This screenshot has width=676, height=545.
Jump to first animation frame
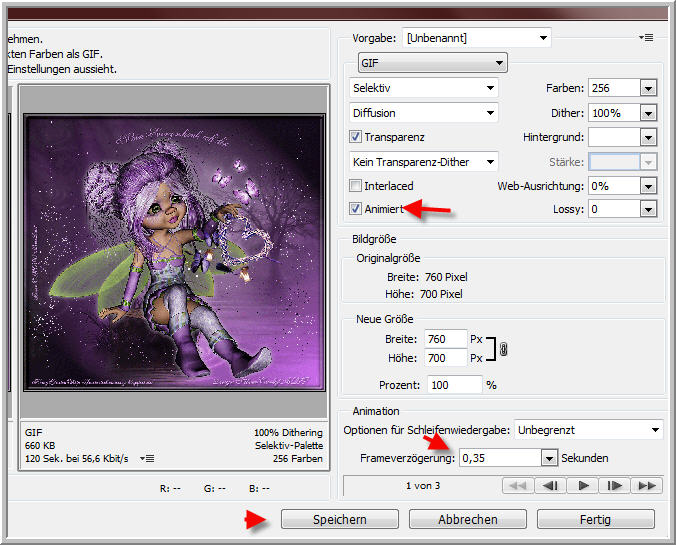(520, 486)
